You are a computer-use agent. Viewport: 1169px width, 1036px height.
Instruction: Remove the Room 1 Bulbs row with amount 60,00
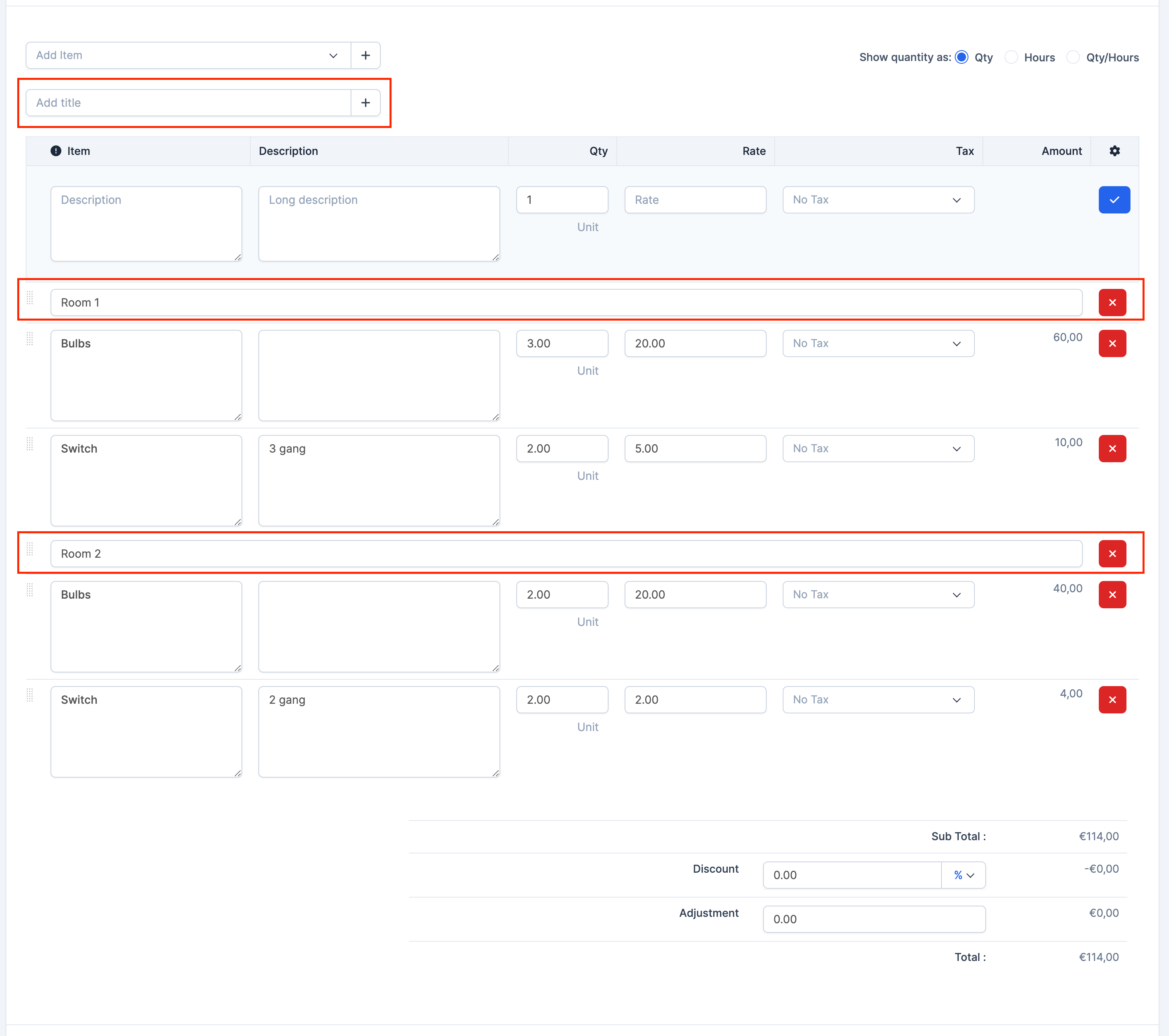click(1112, 343)
